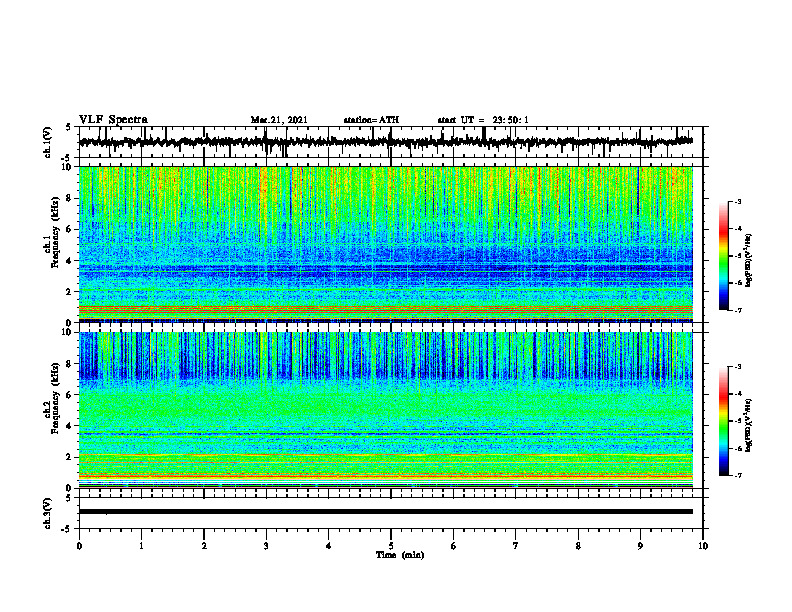Viewport: 792px width, 612px height.
Task: Click the ch.1 spectrogram color scale bar
Action: (723, 256)
